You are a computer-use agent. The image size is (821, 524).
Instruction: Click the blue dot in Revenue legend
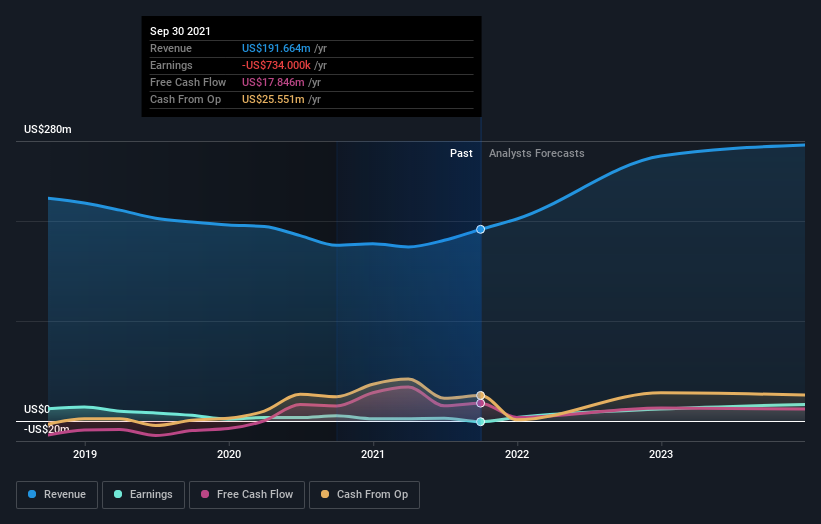(x=32, y=494)
